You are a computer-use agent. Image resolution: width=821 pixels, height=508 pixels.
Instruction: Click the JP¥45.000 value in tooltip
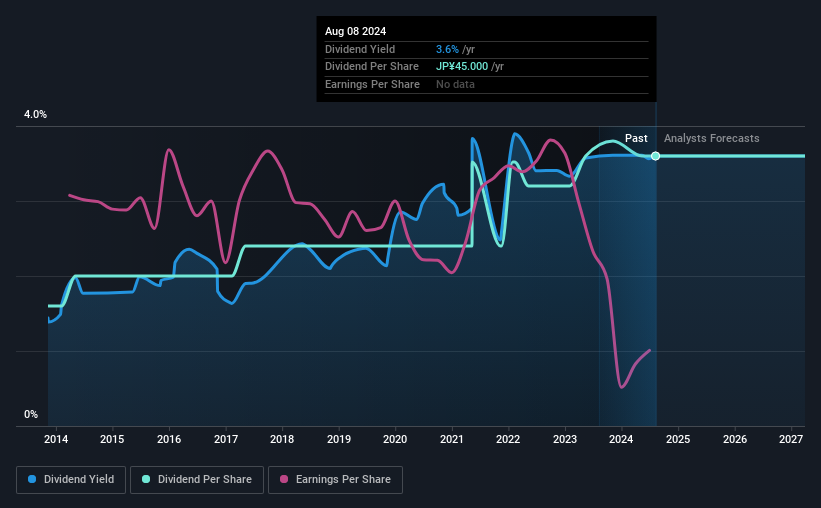pyautogui.click(x=462, y=67)
